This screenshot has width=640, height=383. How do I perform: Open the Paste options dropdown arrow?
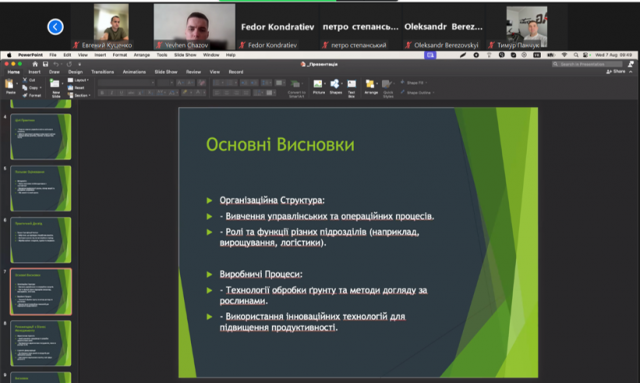click(17, 84)
